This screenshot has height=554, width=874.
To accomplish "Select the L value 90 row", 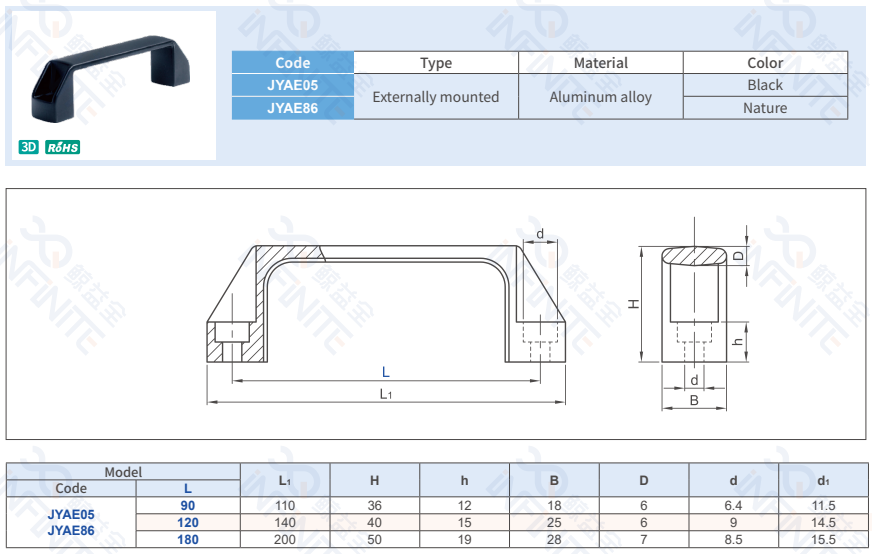I will [188, 506].
